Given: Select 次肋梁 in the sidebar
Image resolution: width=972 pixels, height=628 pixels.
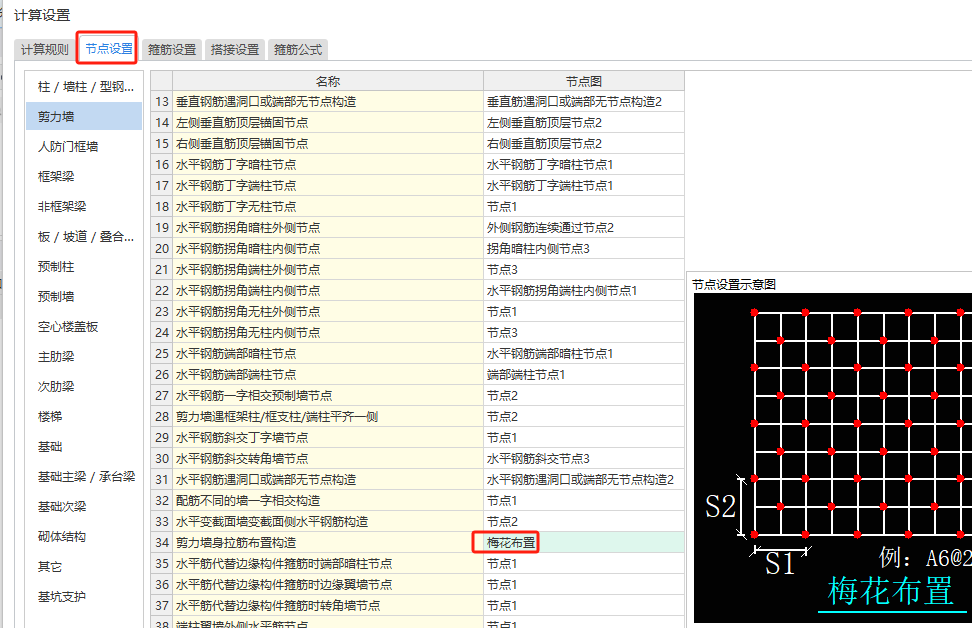Looking at the screenshot, I should (x=84, y=387).
